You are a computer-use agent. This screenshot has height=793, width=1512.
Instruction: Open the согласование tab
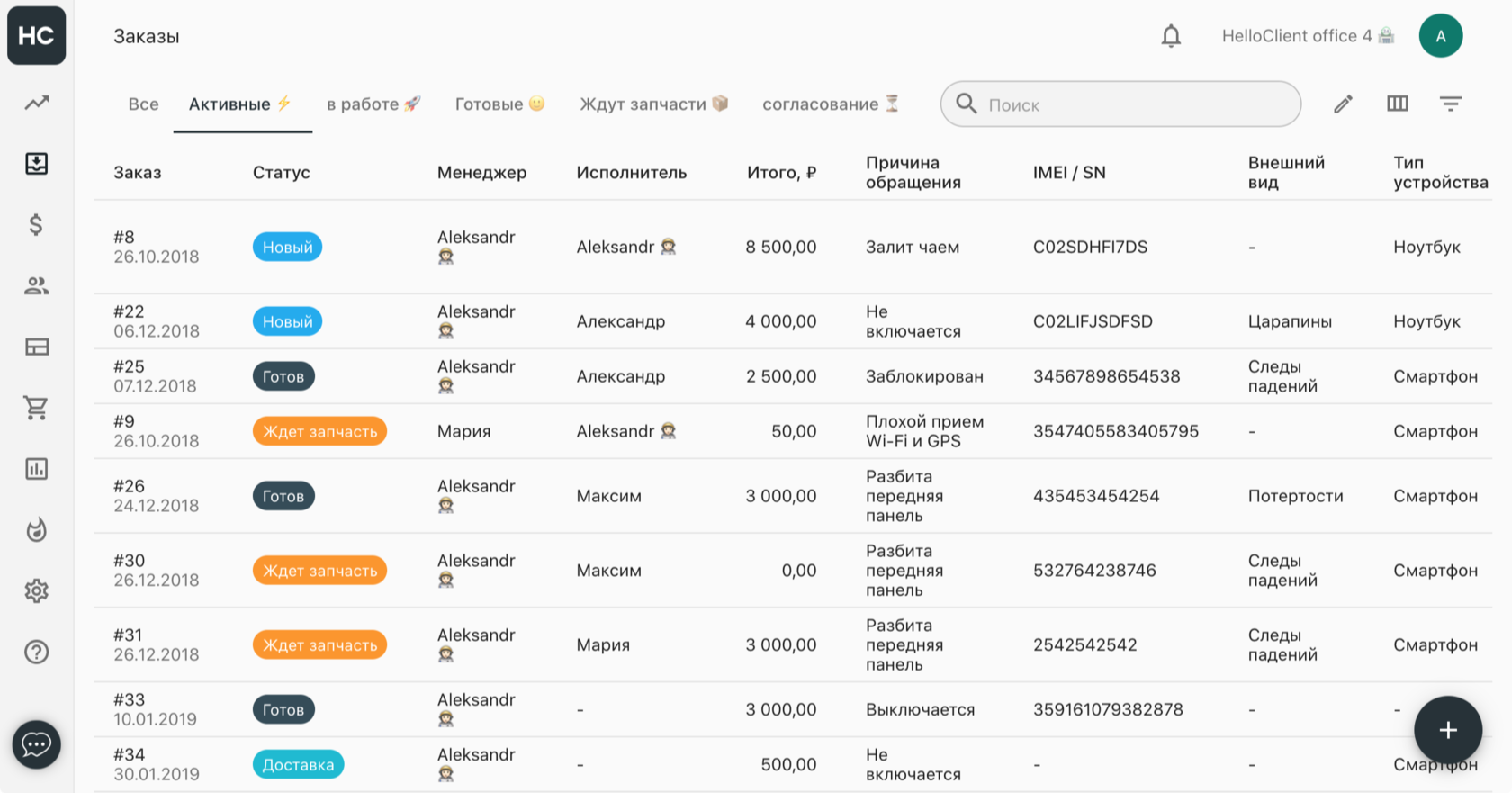(x=831, y=104)
